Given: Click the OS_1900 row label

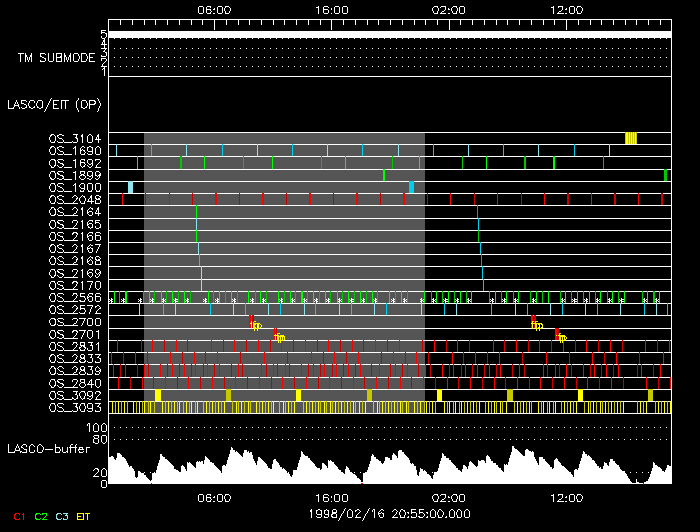Looking at the screenshot, I should (x=75, y=187).
